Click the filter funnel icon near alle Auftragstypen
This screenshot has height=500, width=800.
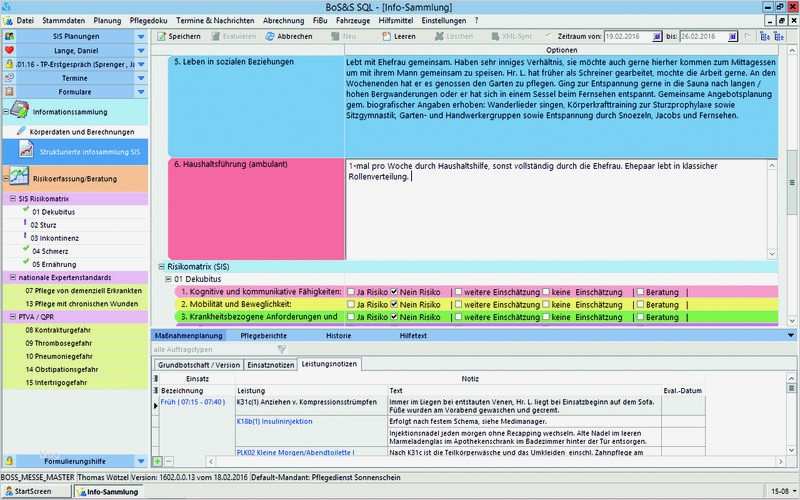[282, 349]
